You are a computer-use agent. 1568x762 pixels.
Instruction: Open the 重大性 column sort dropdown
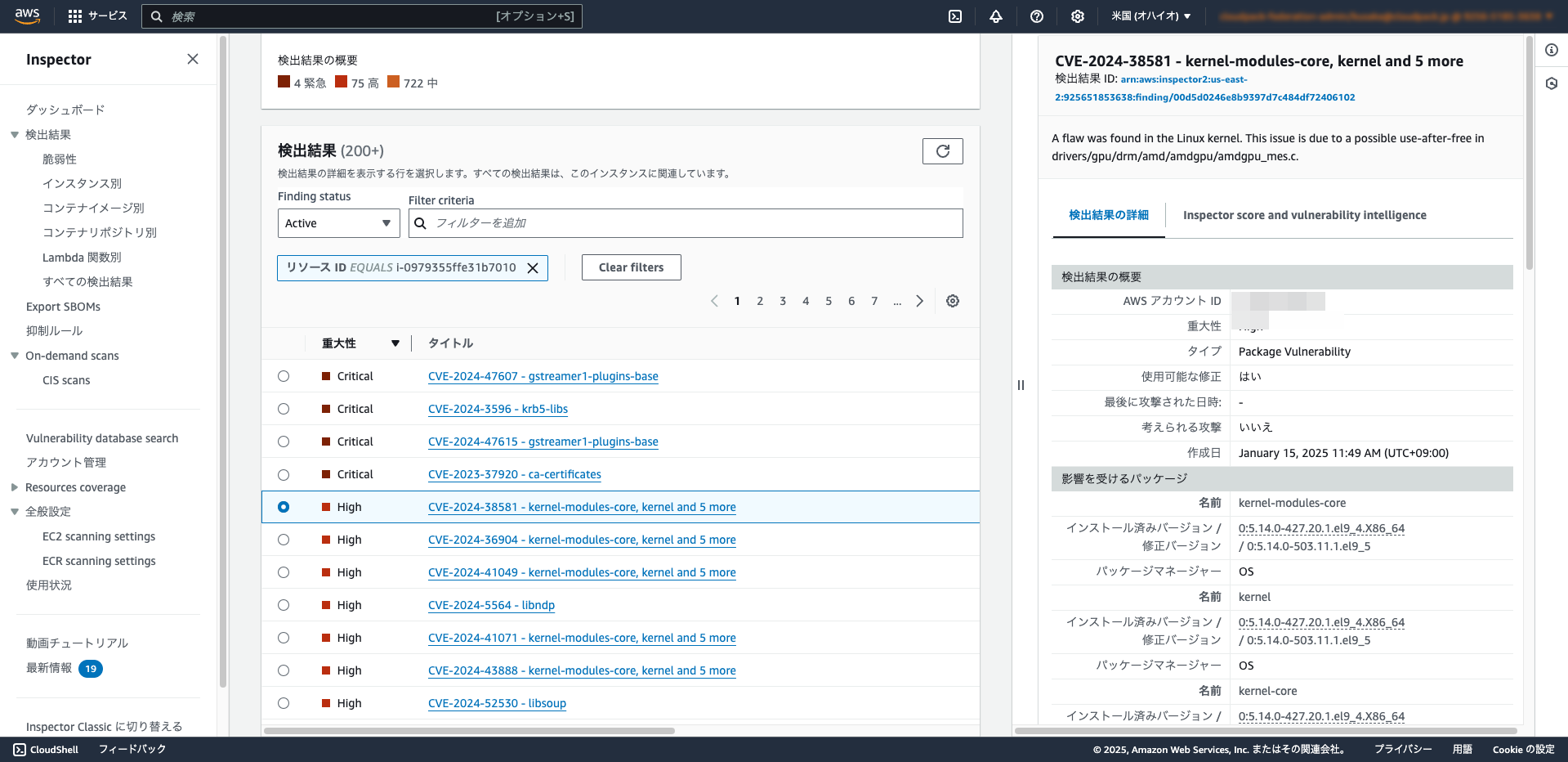tap(395, 343)
